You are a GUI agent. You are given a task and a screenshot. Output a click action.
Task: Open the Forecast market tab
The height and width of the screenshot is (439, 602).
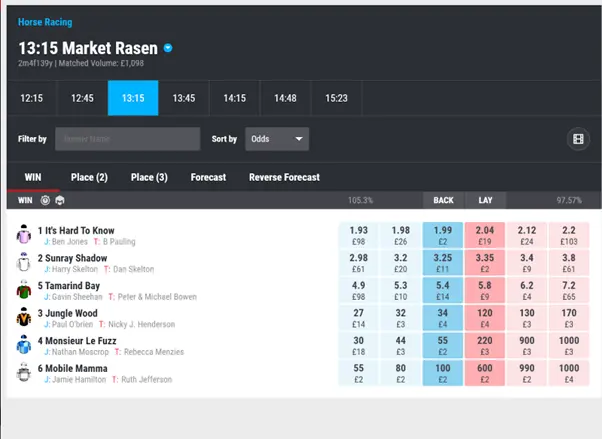pos(208,177)
